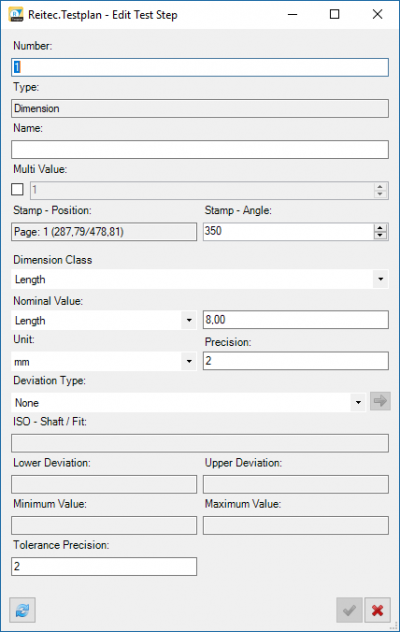The width and height of the screenshot is (400, 632).
Task: Decrease Stamp - Angle with down arrow
Action: pos(380,235)
